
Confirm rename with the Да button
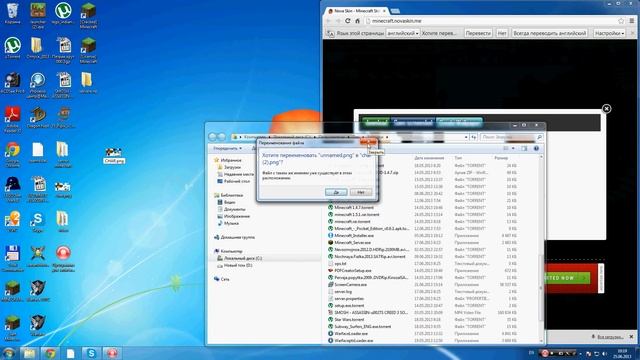point(336,192)
